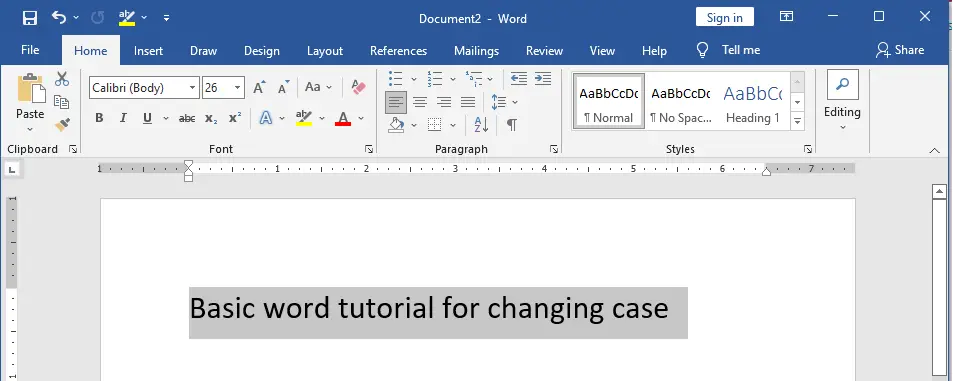
Task: Open the Editing find menu
Action: pos(842,100)
